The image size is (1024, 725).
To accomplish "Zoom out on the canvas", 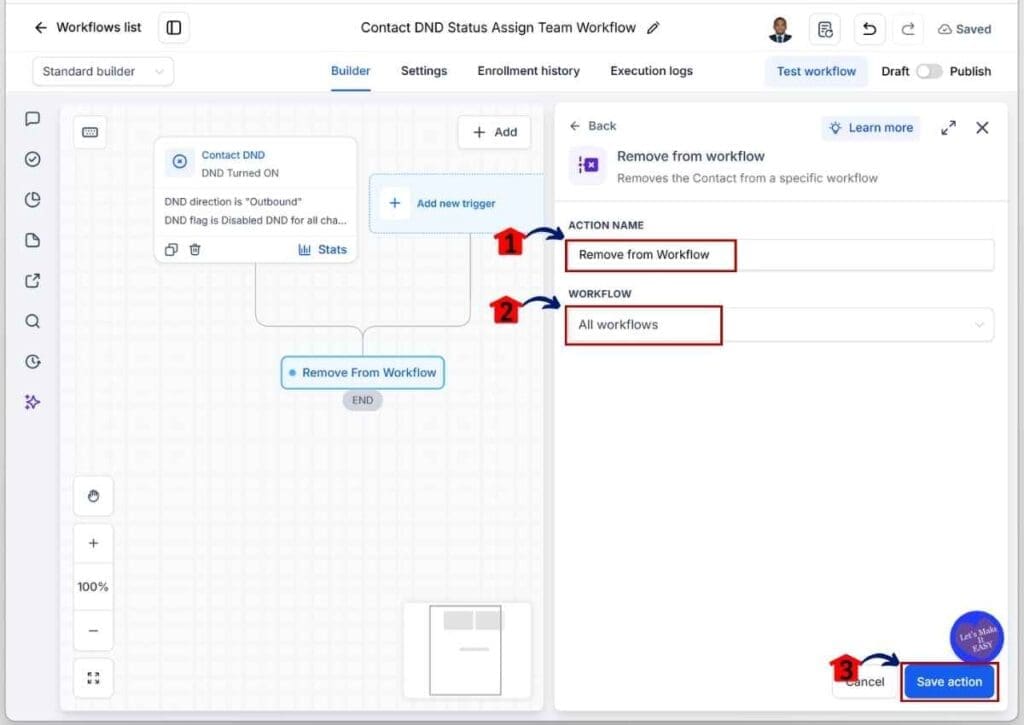I will click(x=93, y=631).
